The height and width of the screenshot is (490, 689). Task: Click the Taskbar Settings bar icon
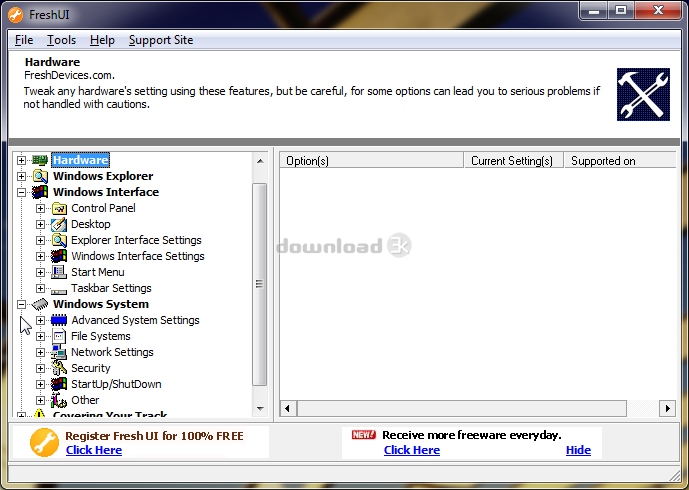click(59, 290)
